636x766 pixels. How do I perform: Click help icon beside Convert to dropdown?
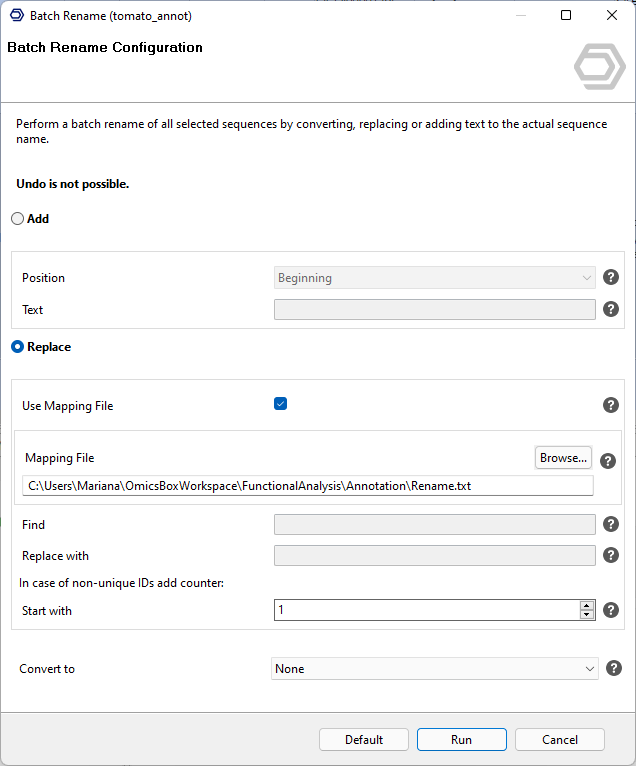coord(614,669)
